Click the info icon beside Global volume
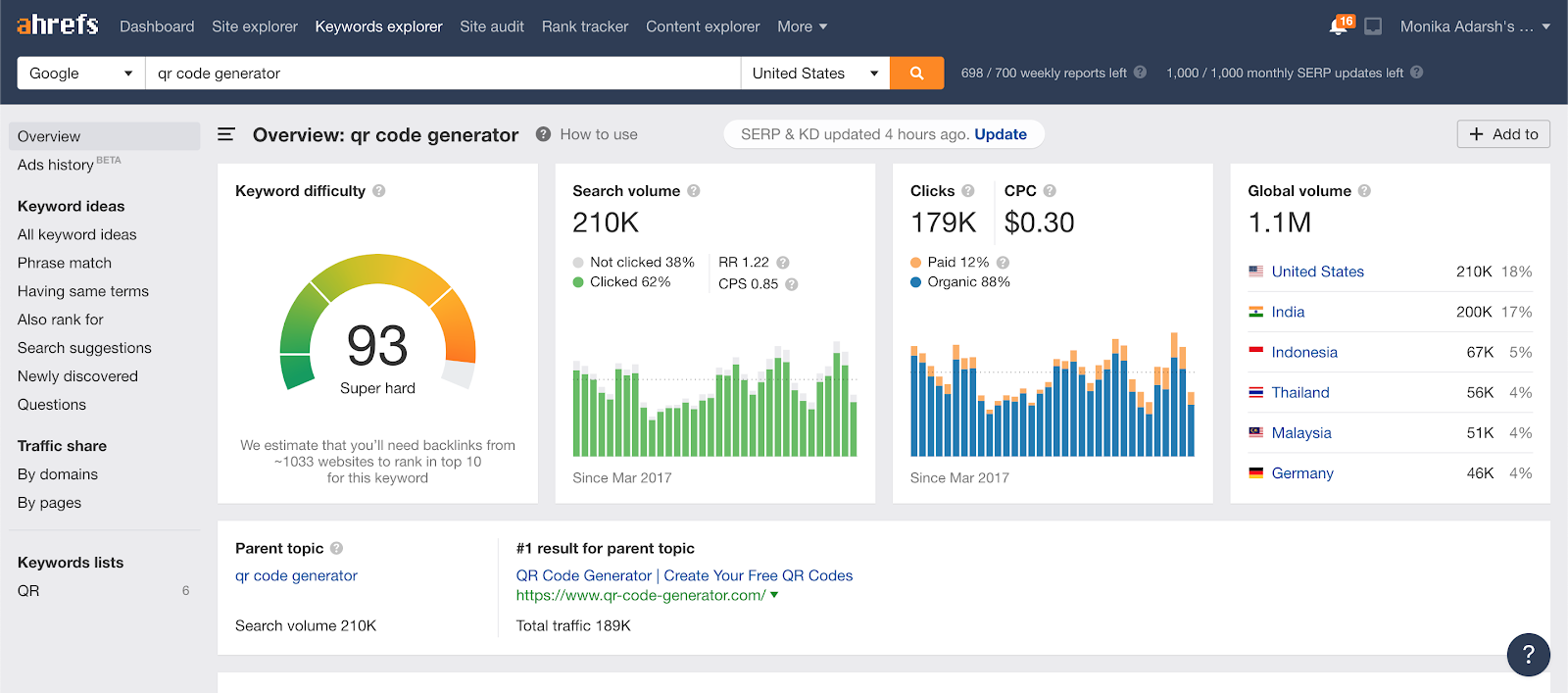1568x693 pixels. [x=1364, y=191]
